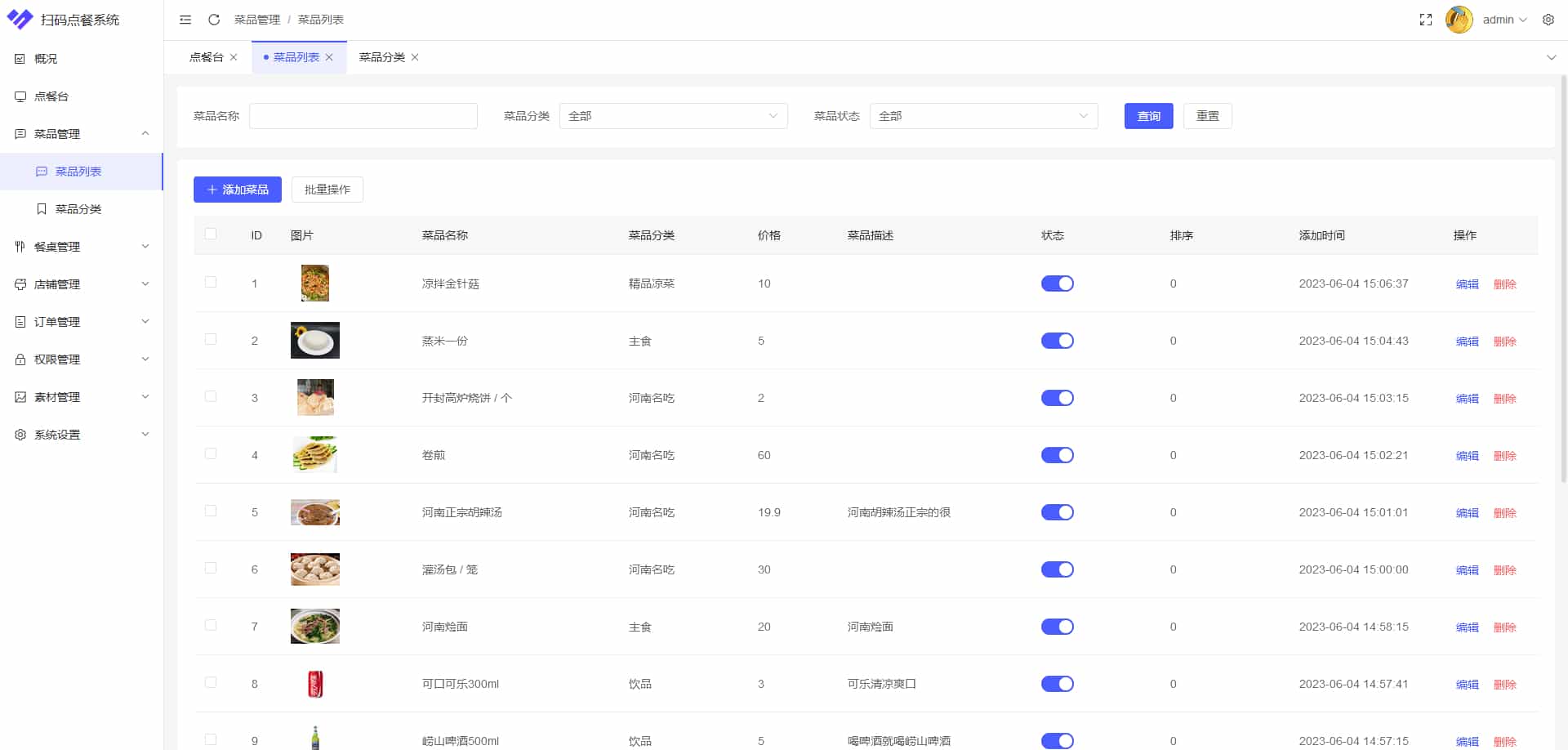The image size is (1568, 750).
Task: Click the 查询 search button
Action: [1148, 116]
